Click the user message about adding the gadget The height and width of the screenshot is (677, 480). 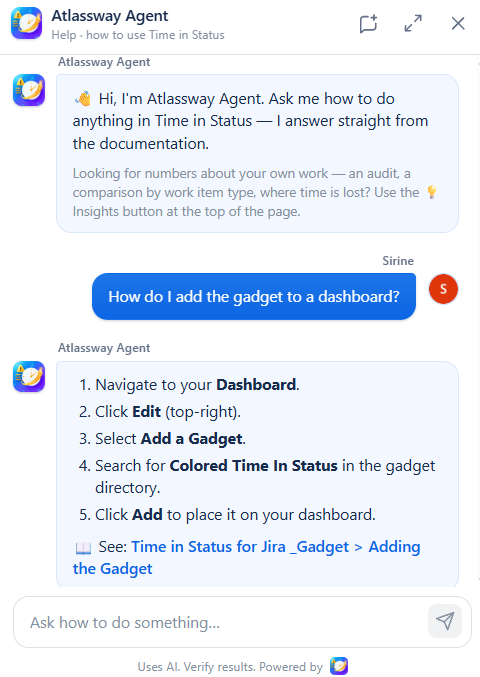[x=254, y=297]
